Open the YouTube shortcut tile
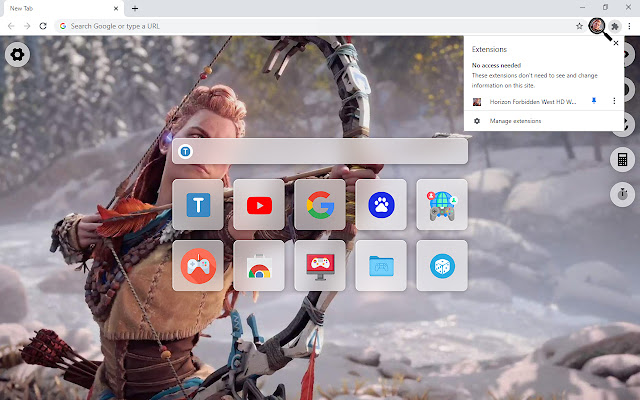 pyautogui.click(x=259, y=204)
